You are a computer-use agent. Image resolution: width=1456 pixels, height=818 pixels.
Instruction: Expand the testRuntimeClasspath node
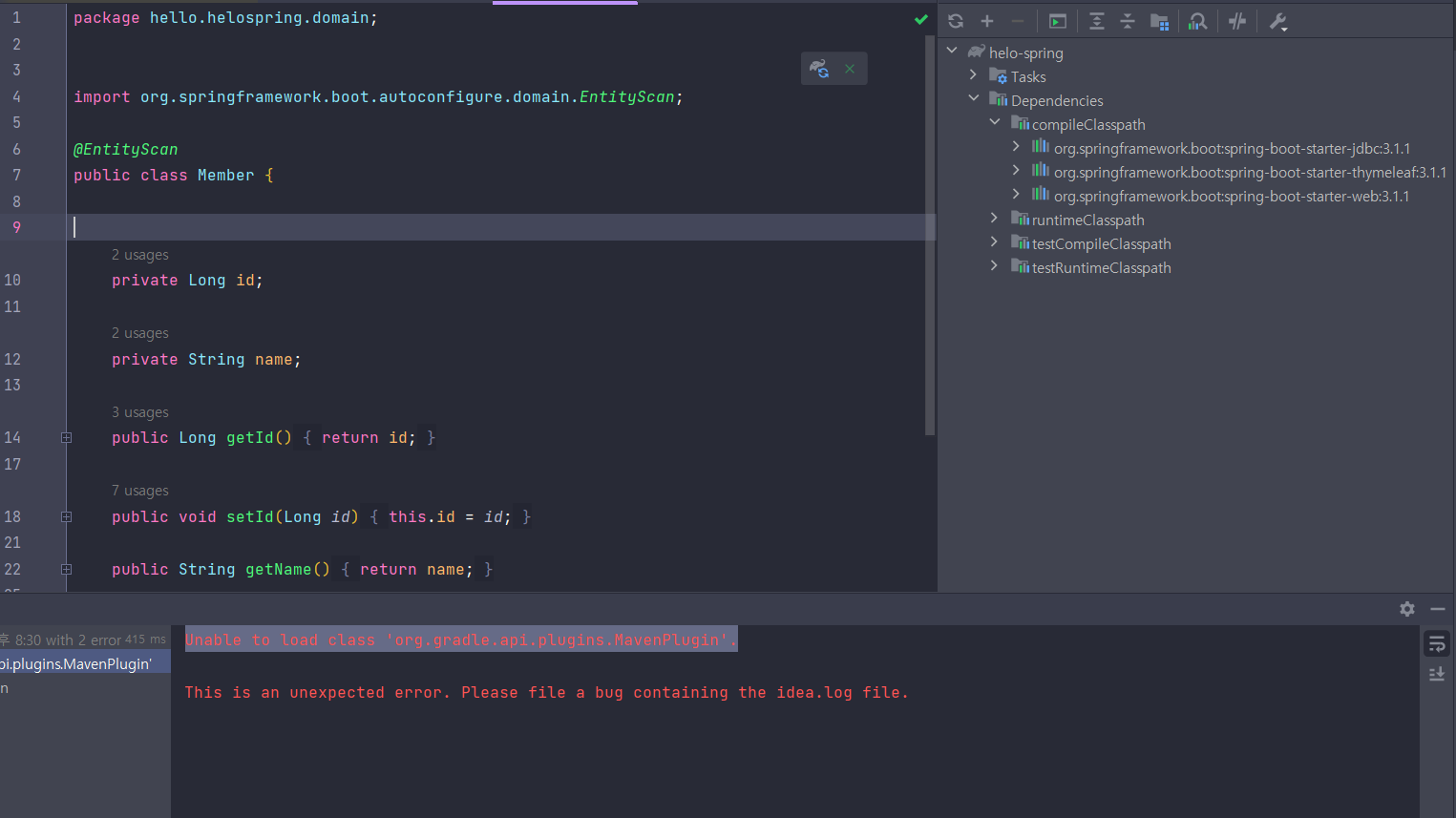(x=994, y=265)
